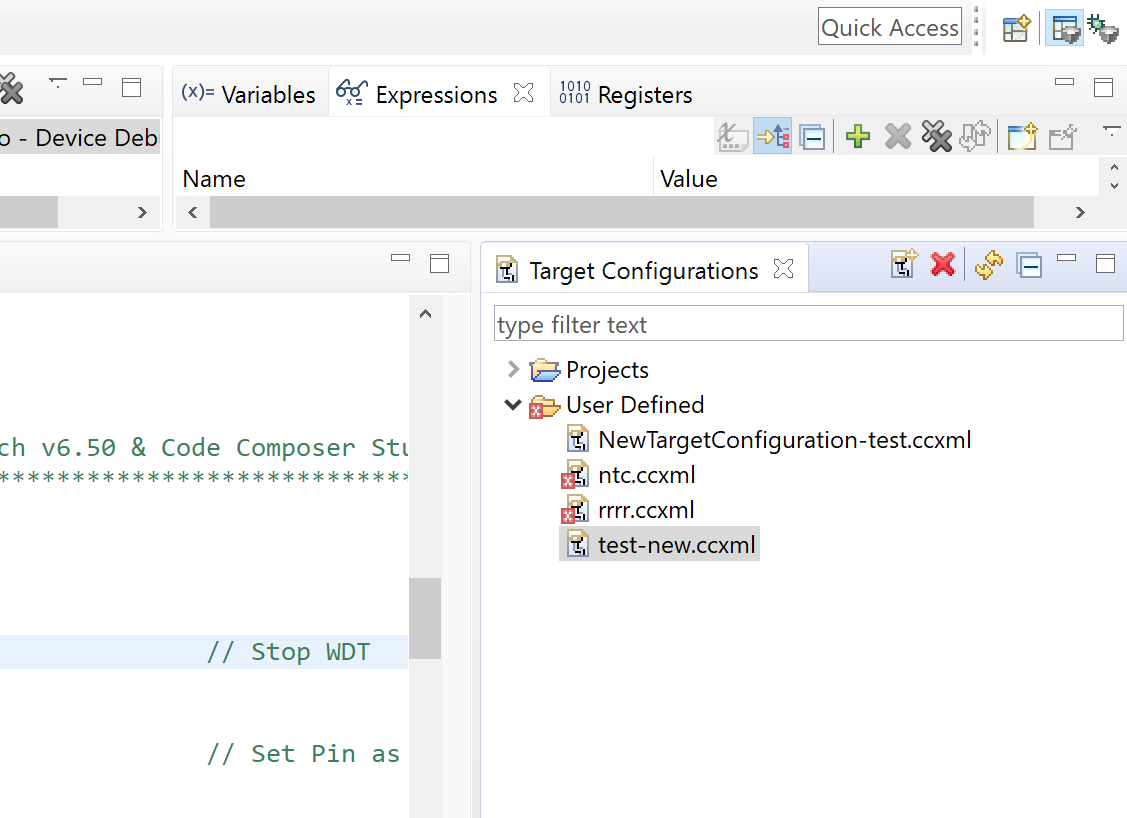Viewport: 1127px width, 818px height.
Task: Remove all expressions double-X icon
Action: click(x=936, y=137)
